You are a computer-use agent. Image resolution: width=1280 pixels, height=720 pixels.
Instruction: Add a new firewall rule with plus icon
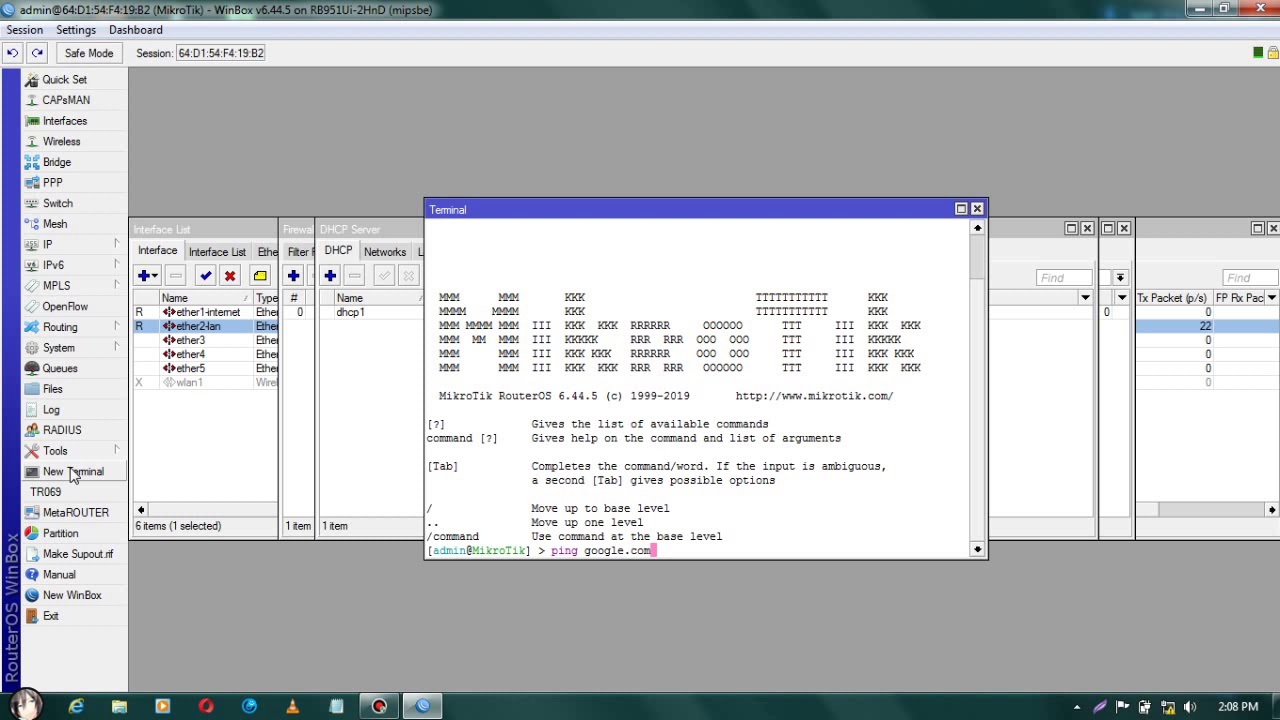[293, 276]
